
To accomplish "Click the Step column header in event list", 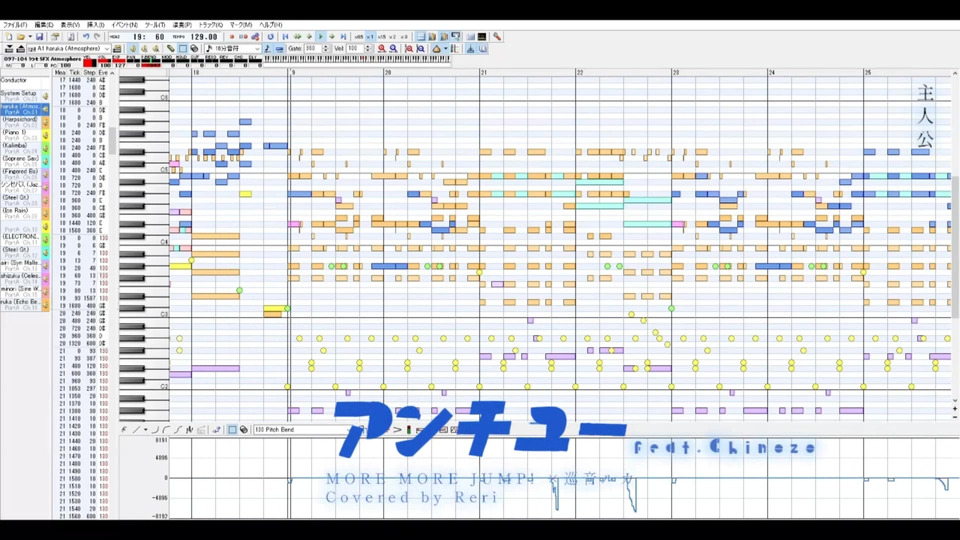I will (89, 72).
